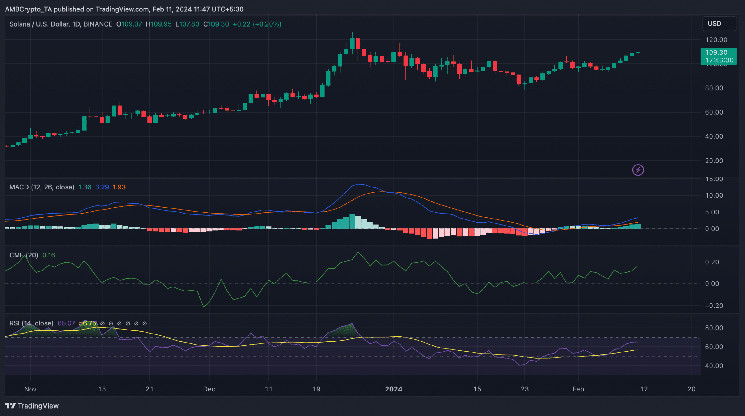Click the 120.00 price axis label
This screenshot has height=416, width=745.
point(715,39)
